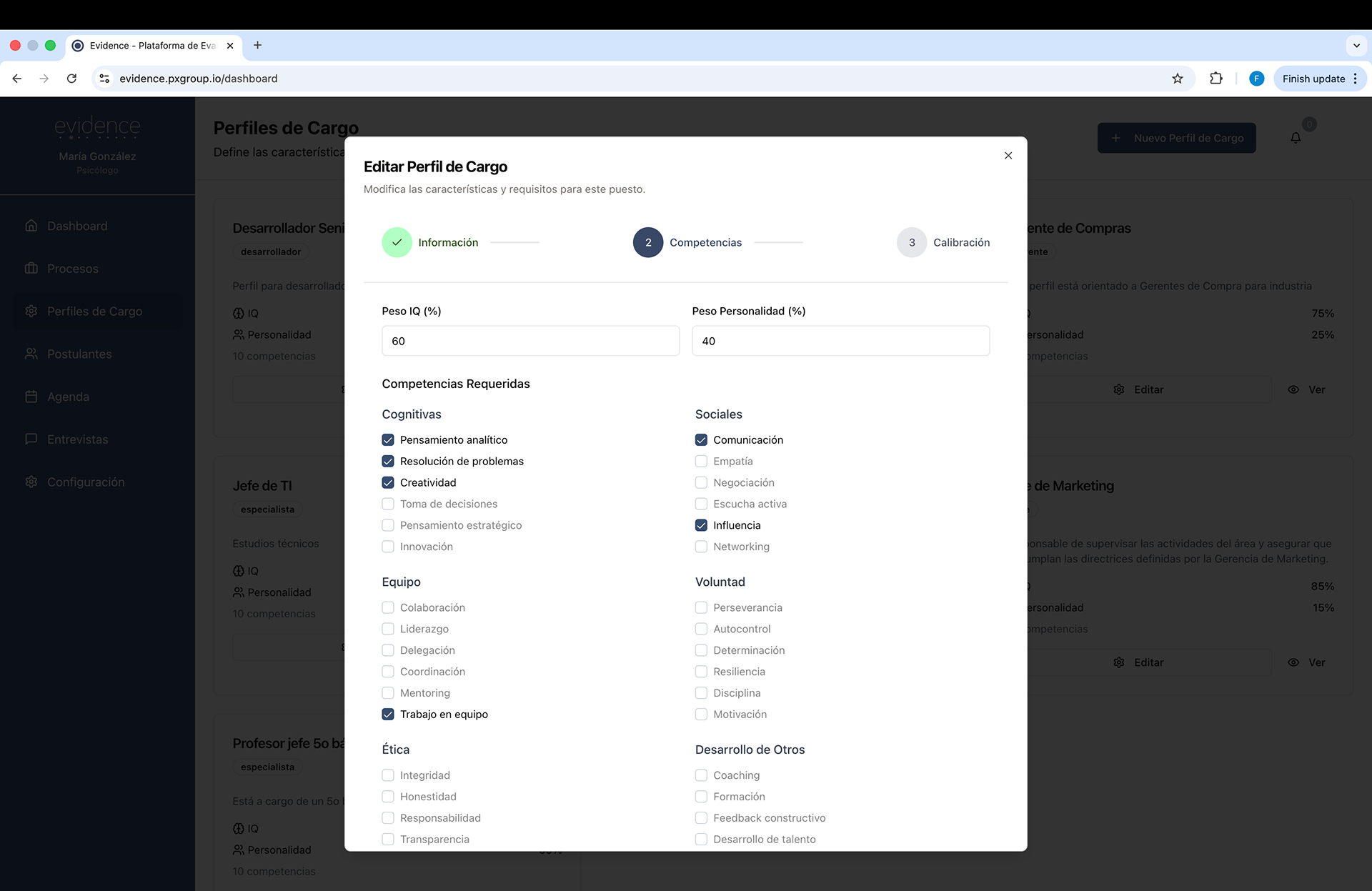Uncheck the Creatividad checkbox
The width and height of the screenshot is (1372, 891).
point(388,482)
